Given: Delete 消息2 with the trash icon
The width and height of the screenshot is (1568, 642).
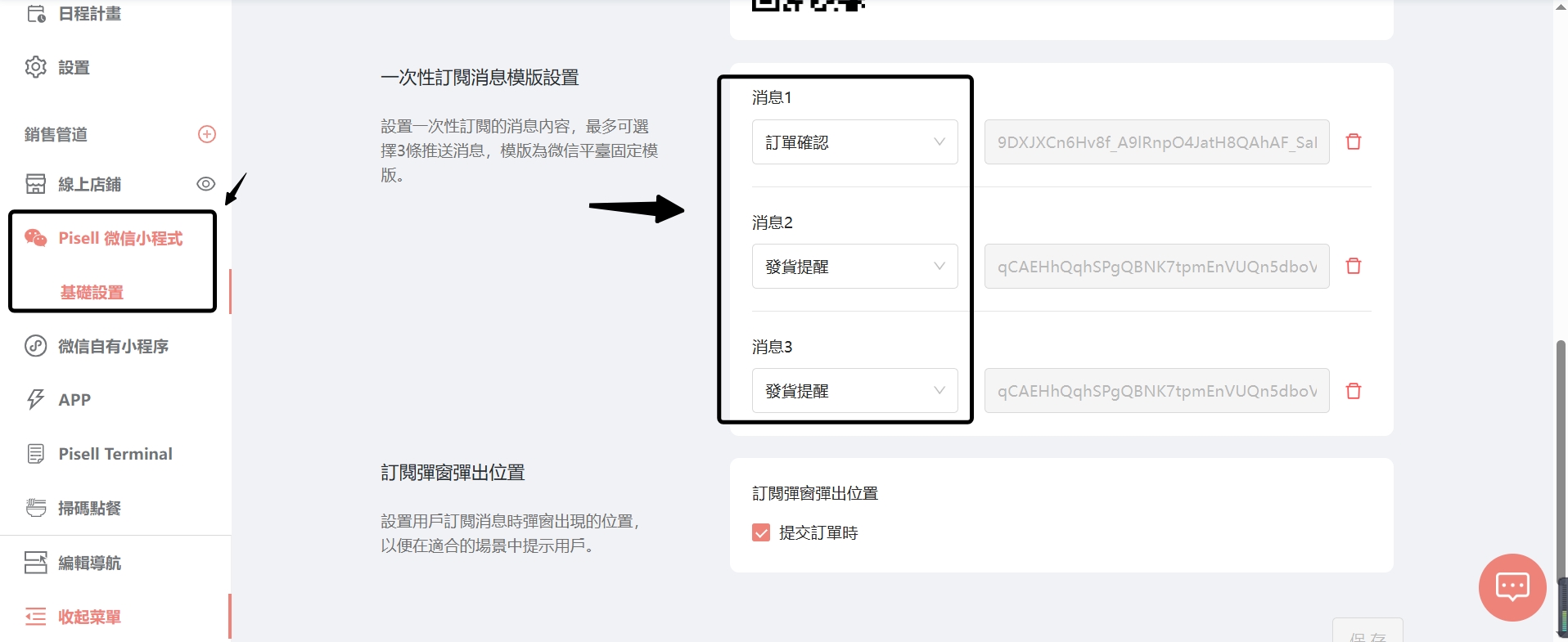Looking at the screenshot, I should coord(1354,266).
